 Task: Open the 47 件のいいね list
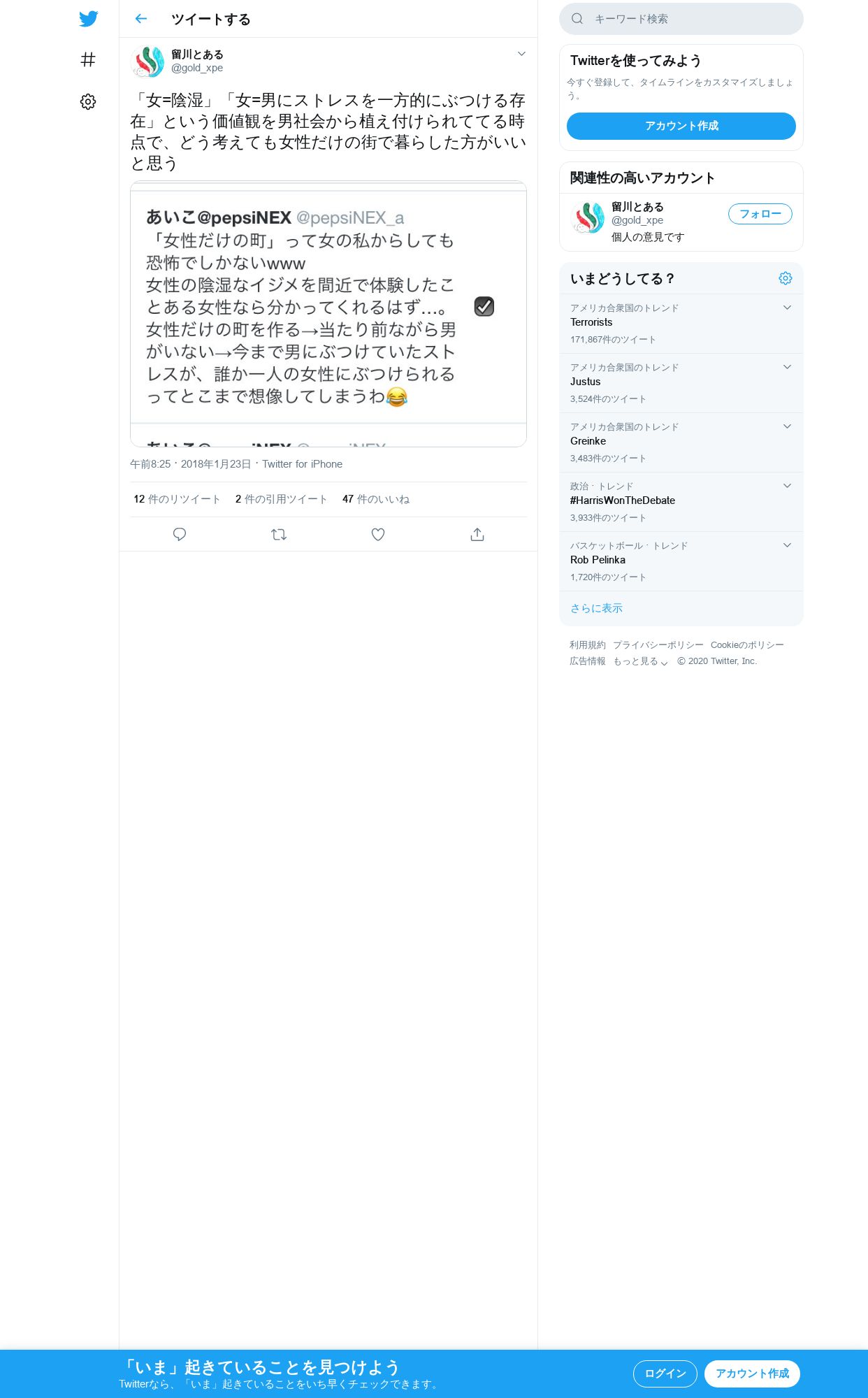pyautogui.click(x=376, y=499)
